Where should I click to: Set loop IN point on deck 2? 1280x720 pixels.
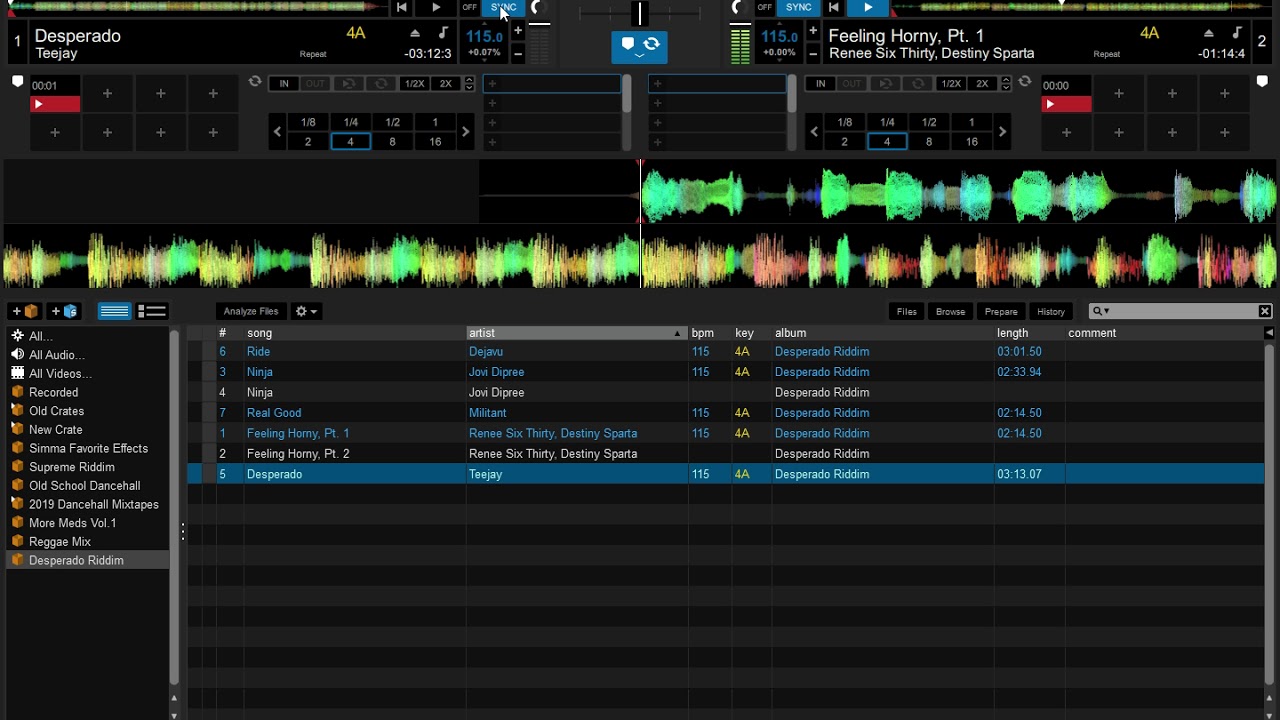click(x=821, y=84)
